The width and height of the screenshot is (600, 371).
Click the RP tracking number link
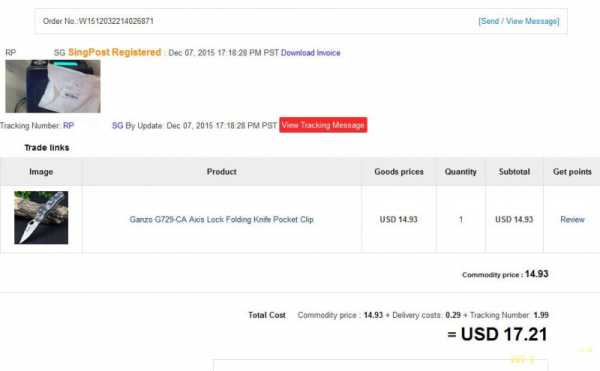click(68, 125)
